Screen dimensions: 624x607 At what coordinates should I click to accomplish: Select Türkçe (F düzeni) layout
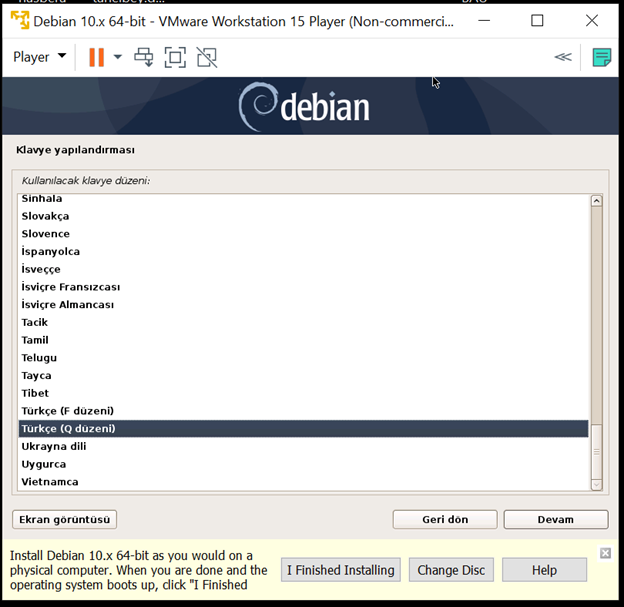303,411
